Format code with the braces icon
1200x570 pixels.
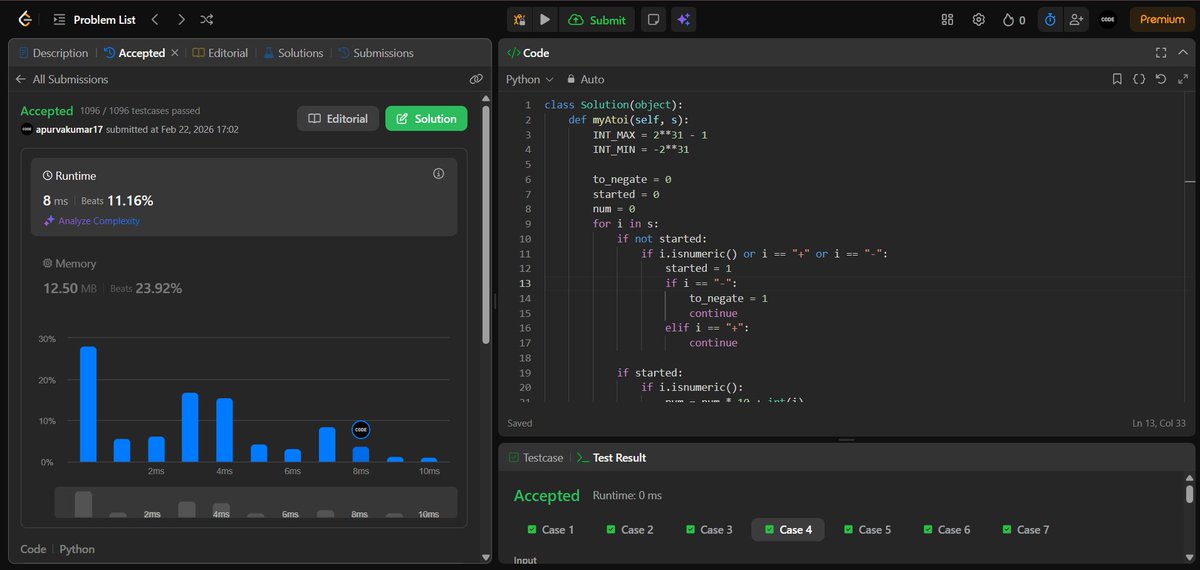pos(1139,79)
